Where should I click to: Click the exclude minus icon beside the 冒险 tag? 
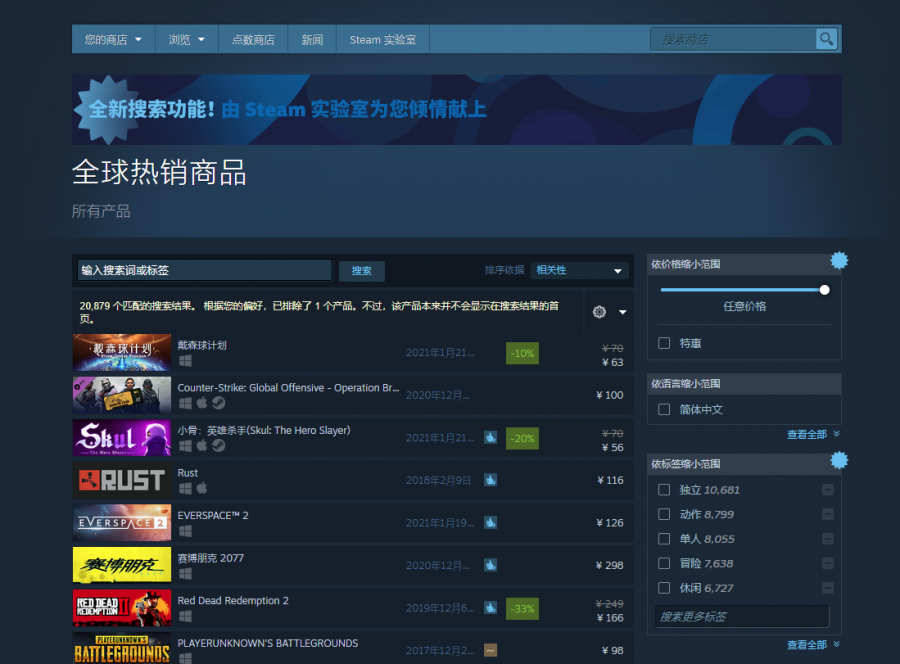coord(828,564)
